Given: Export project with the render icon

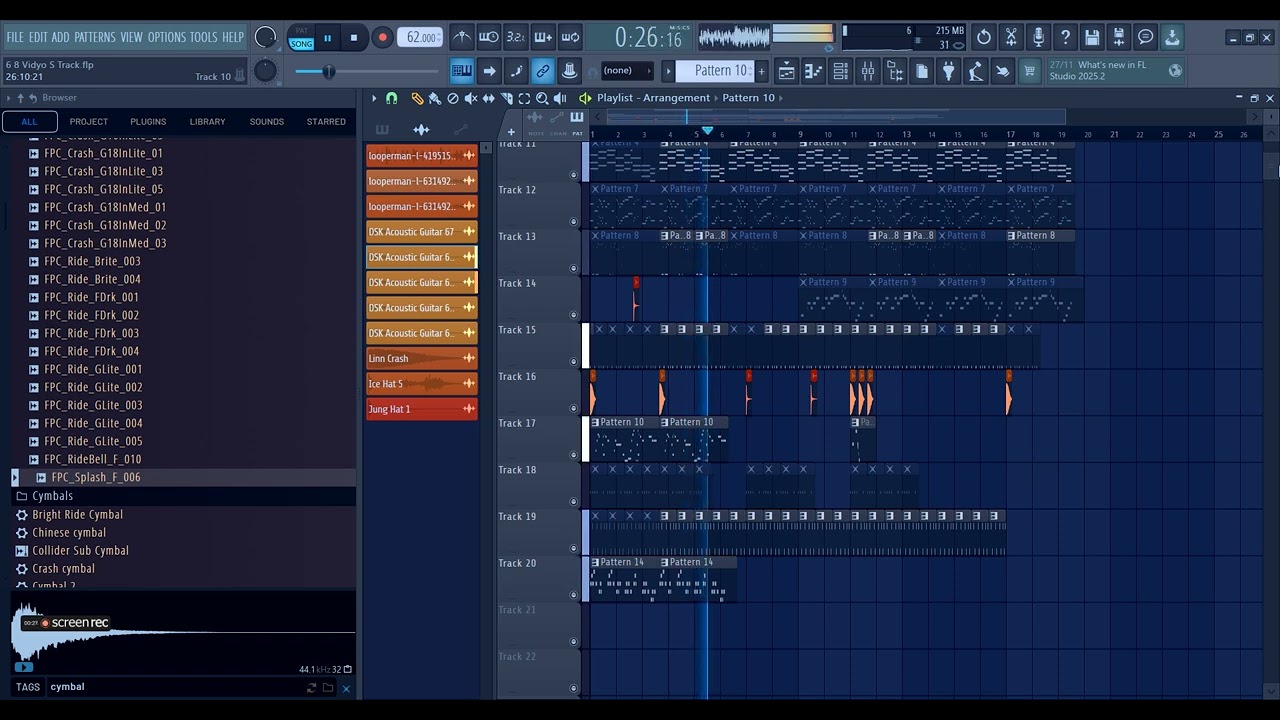Looking at the screenshot, I should [1119, 38].
